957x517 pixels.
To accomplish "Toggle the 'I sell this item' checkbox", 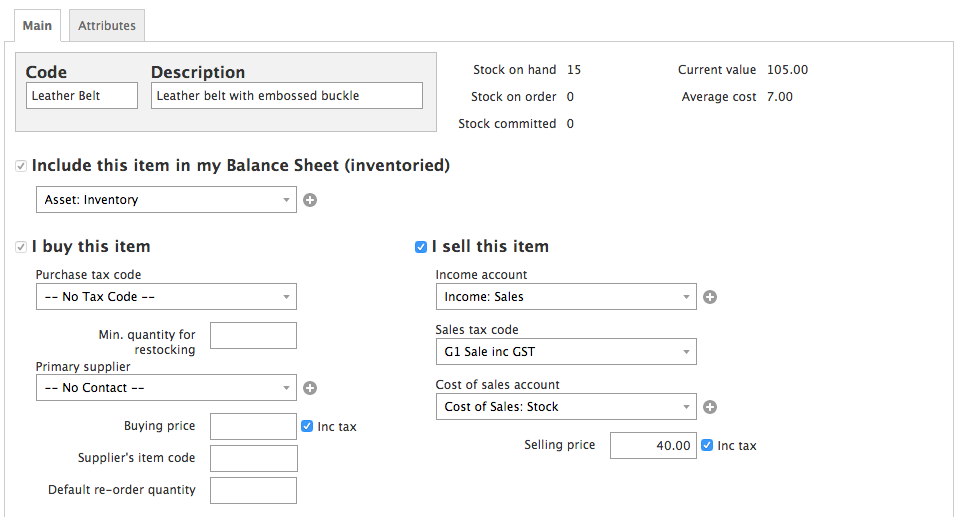I will 421,247.
